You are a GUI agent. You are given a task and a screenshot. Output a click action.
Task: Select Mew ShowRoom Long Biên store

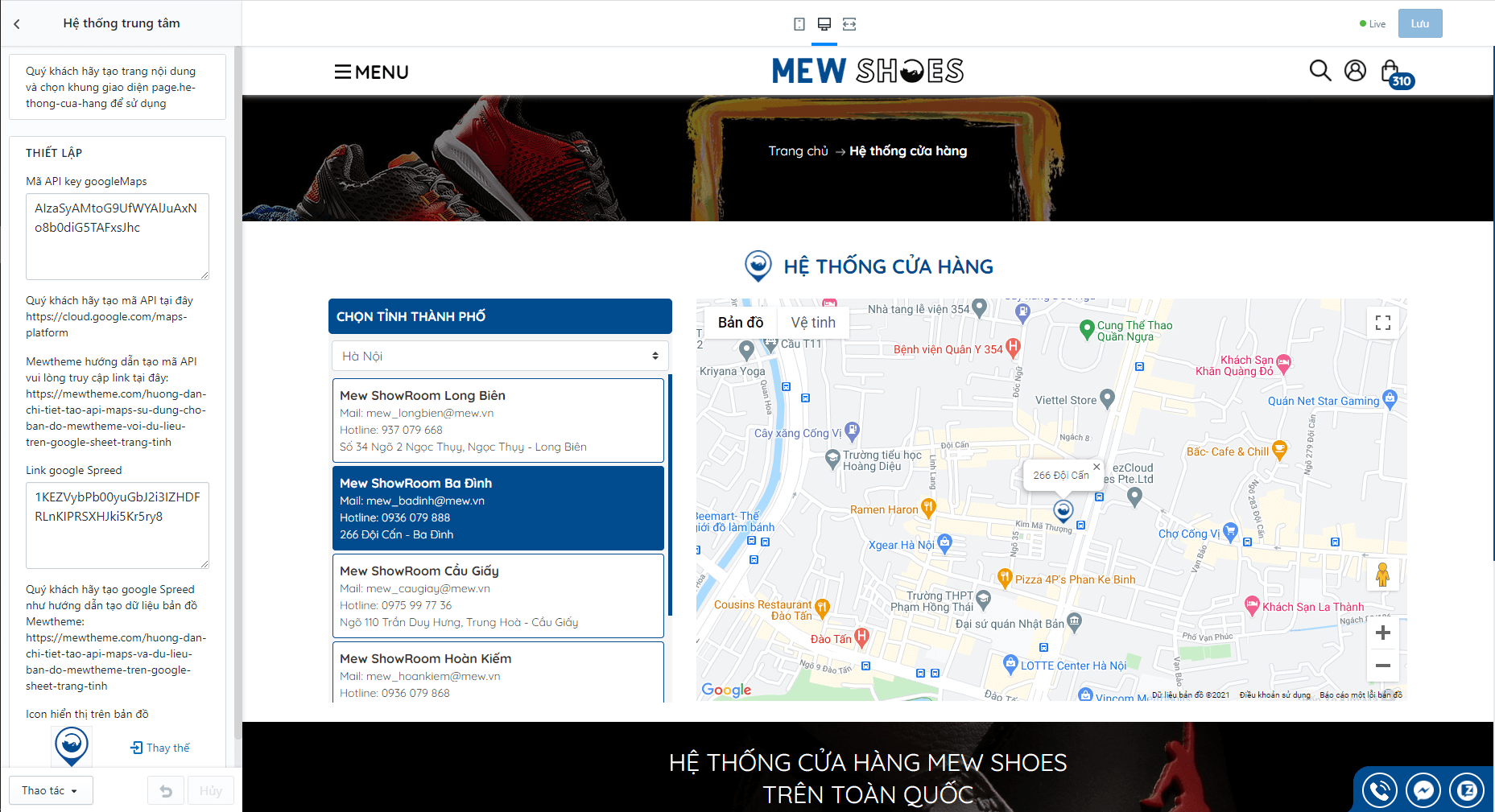coord(498,420)
